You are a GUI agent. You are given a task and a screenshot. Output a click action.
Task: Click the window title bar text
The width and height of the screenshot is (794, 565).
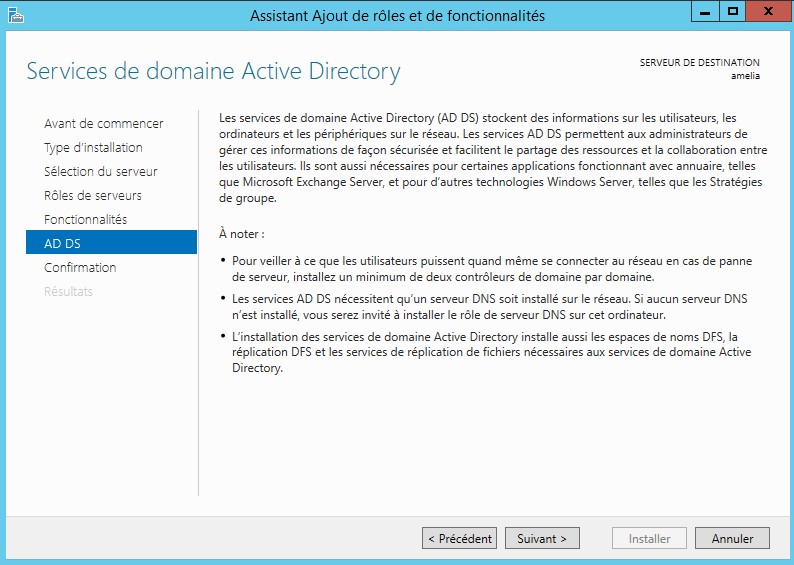(397, 15)
